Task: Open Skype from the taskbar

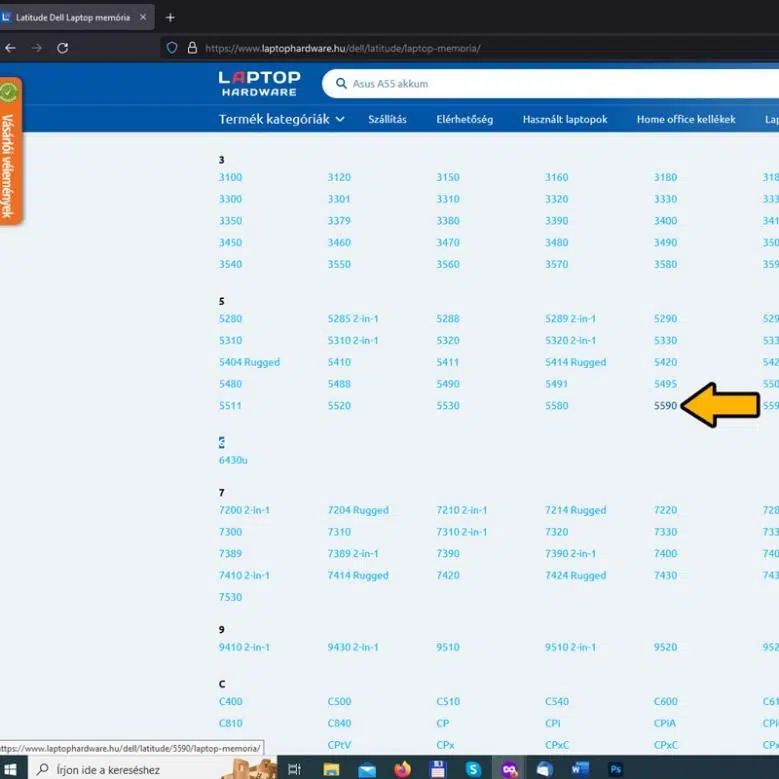Action: click(x=473, y=770)
